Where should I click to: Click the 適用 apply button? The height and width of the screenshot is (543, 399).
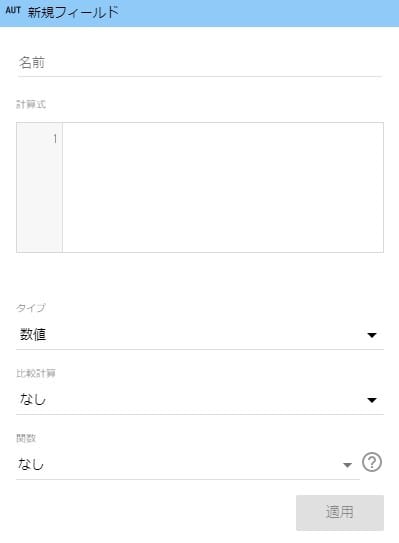(x=339, y=512)
